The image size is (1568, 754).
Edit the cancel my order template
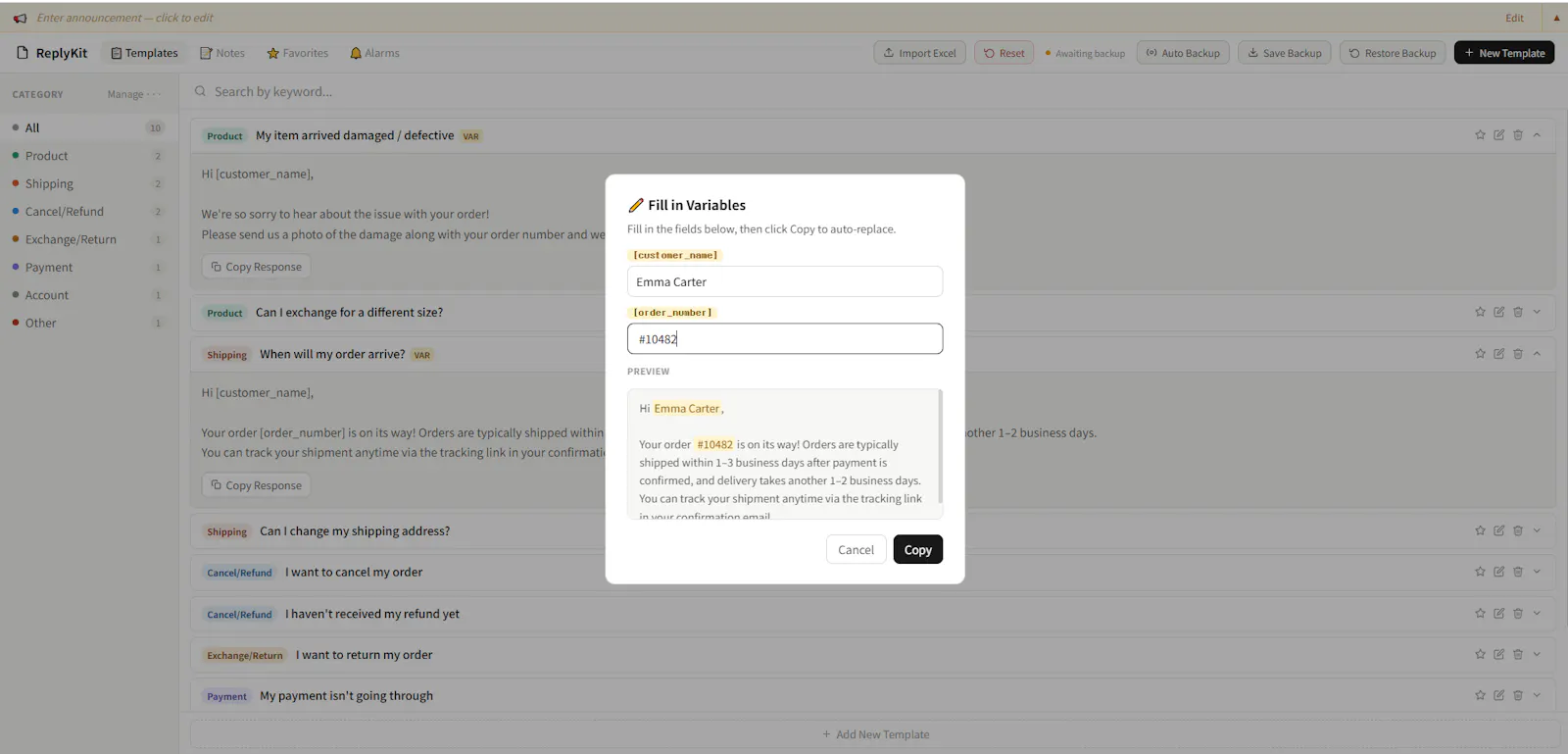(x=1498, y=572)
